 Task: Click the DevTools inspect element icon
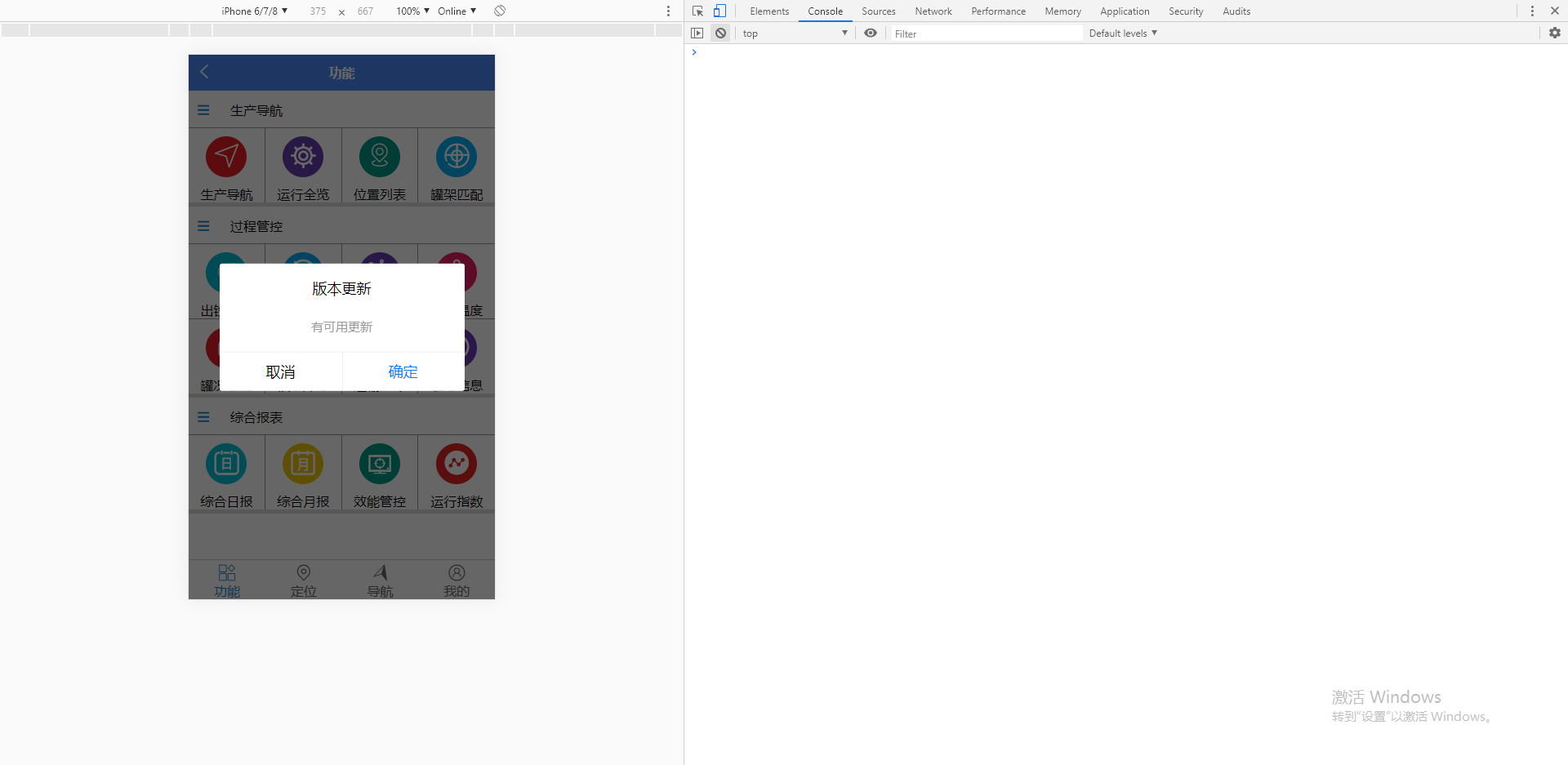coord(697,11)
